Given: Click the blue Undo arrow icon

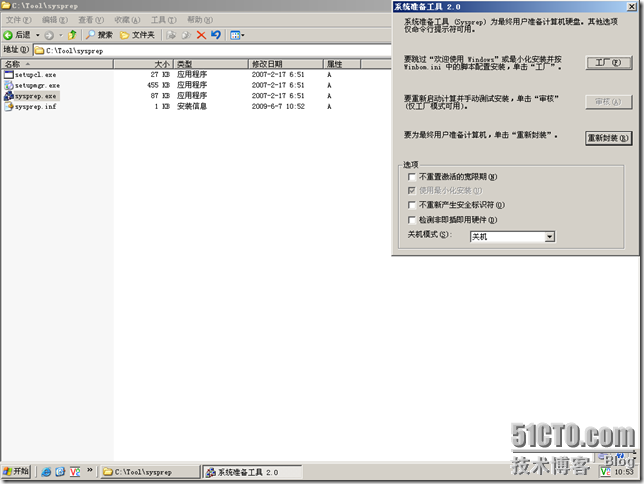Looking at the screenshot, I should pyautogui.click(x=216, y=35).
